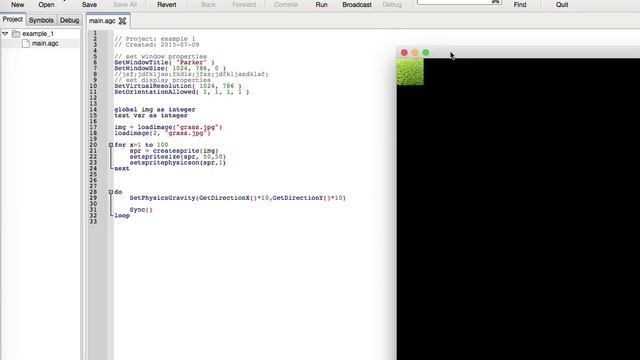Close the main.agc tab
The image size is (640, 360).
[x=122, y=20]
